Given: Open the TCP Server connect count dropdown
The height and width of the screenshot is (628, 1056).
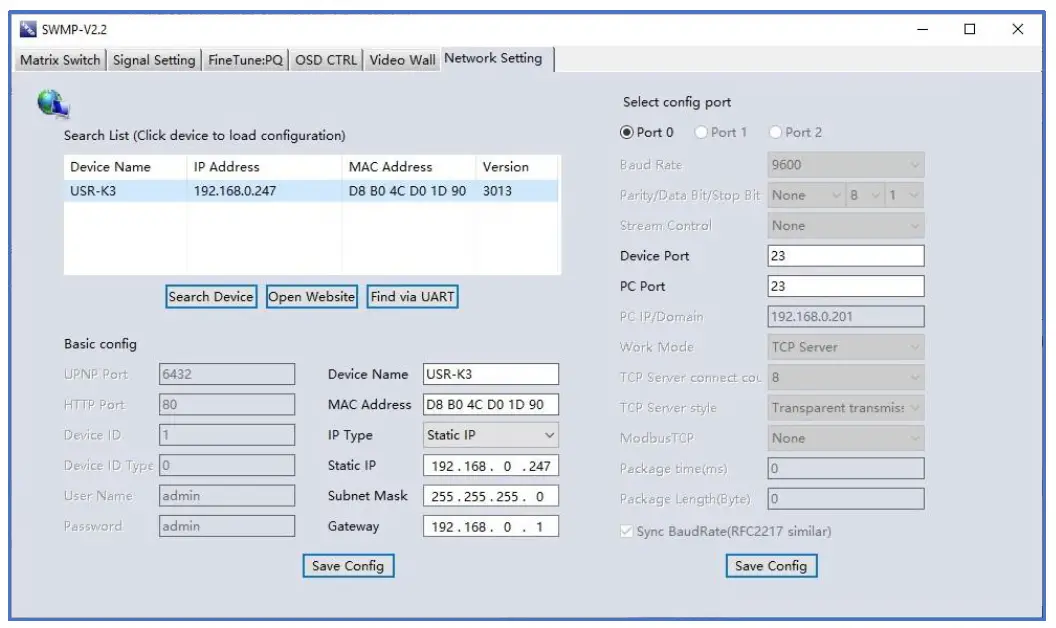Looking at the screenshot, I should pyautogui.click(x=845, y=377).
